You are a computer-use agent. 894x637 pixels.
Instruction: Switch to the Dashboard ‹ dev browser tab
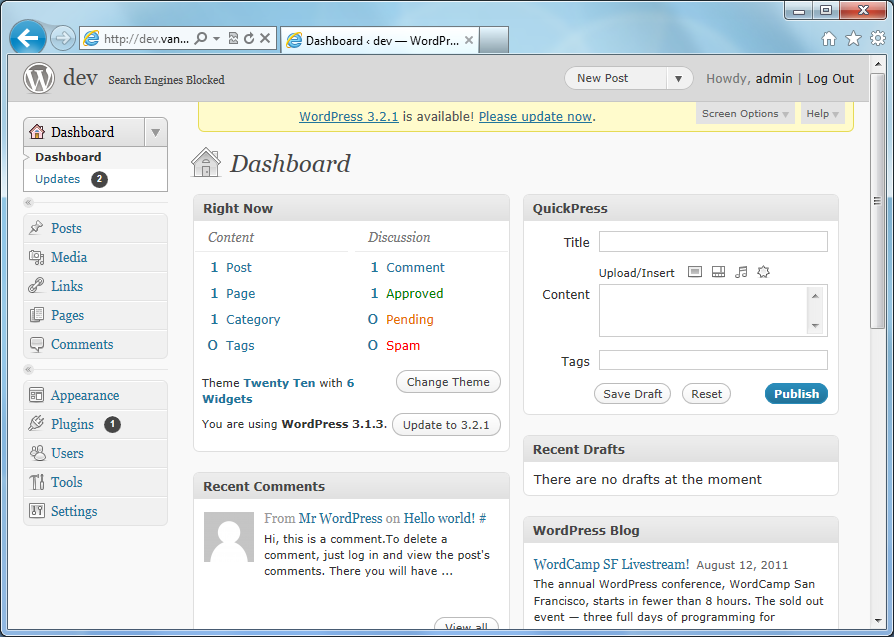click(x=380, y=40)
